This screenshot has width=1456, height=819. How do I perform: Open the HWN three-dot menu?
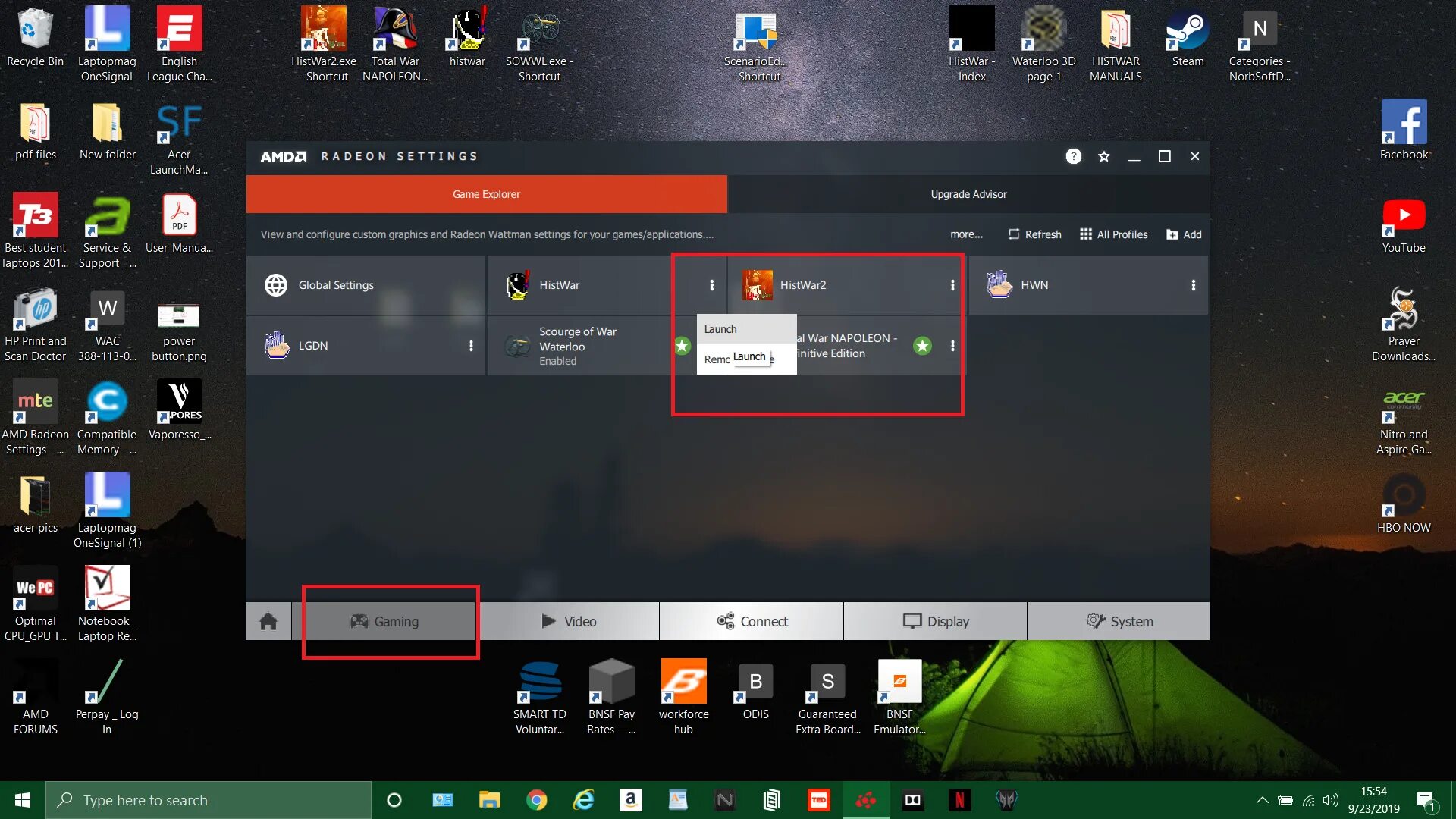(1194, 285)
